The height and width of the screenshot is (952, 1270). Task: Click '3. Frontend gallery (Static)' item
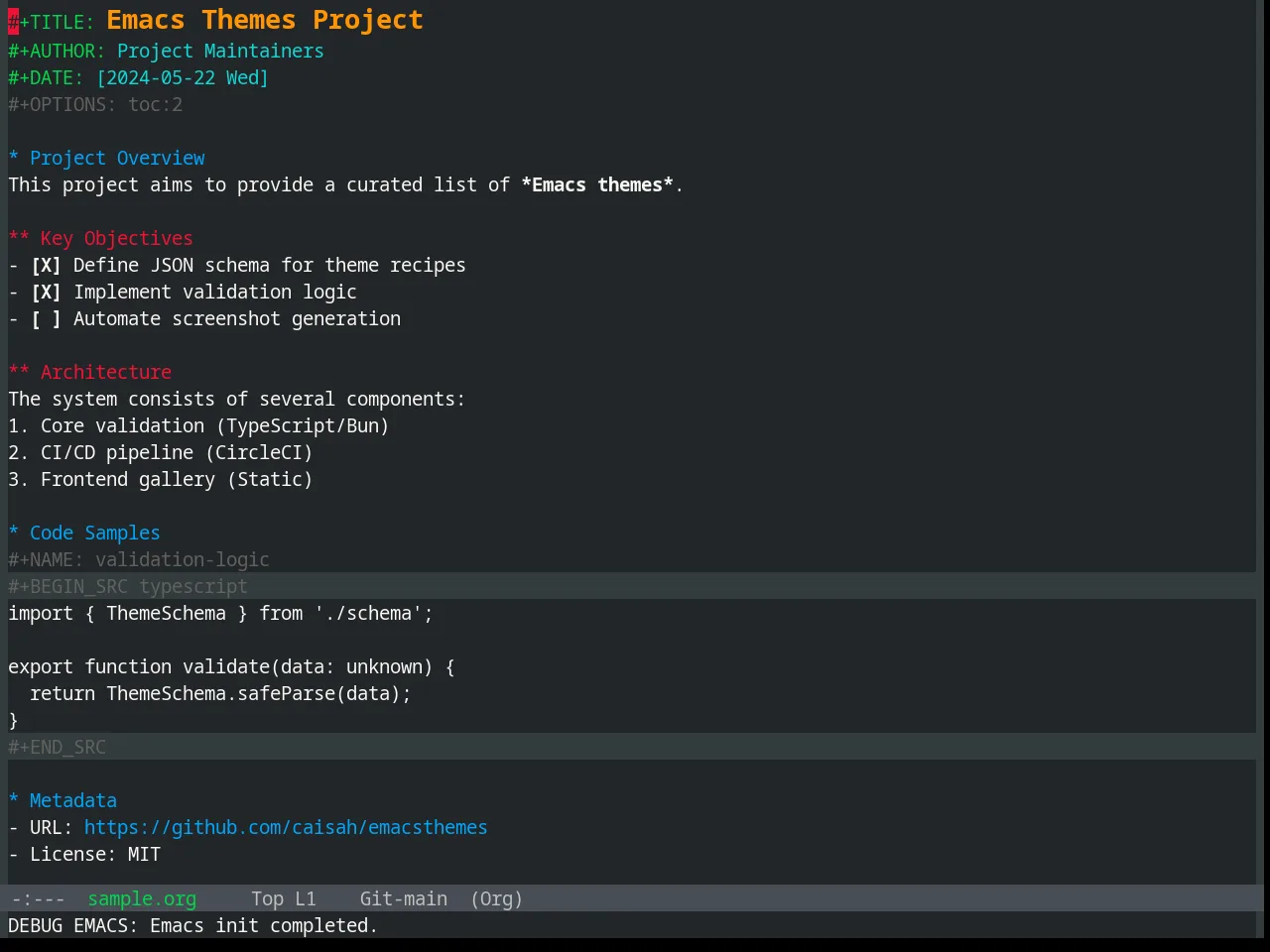[x=161, y=479]
